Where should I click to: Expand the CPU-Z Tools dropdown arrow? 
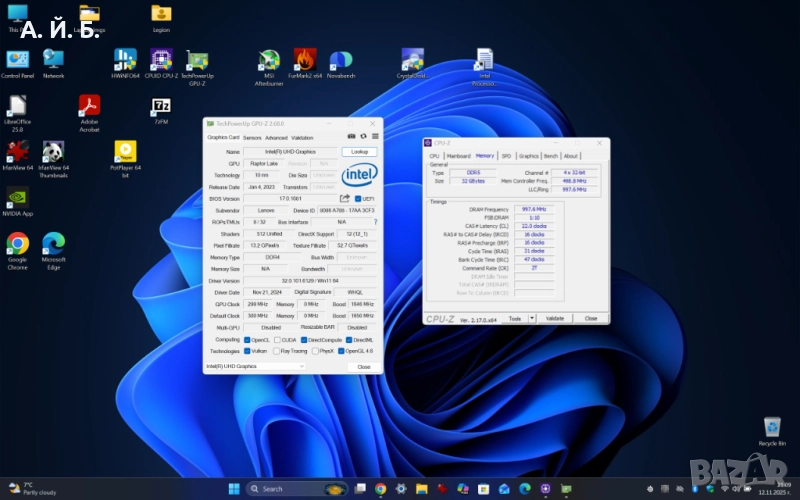point(532,318)
